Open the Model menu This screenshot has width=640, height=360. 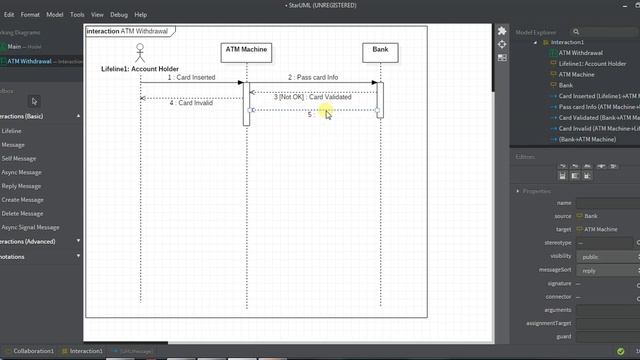55,15
